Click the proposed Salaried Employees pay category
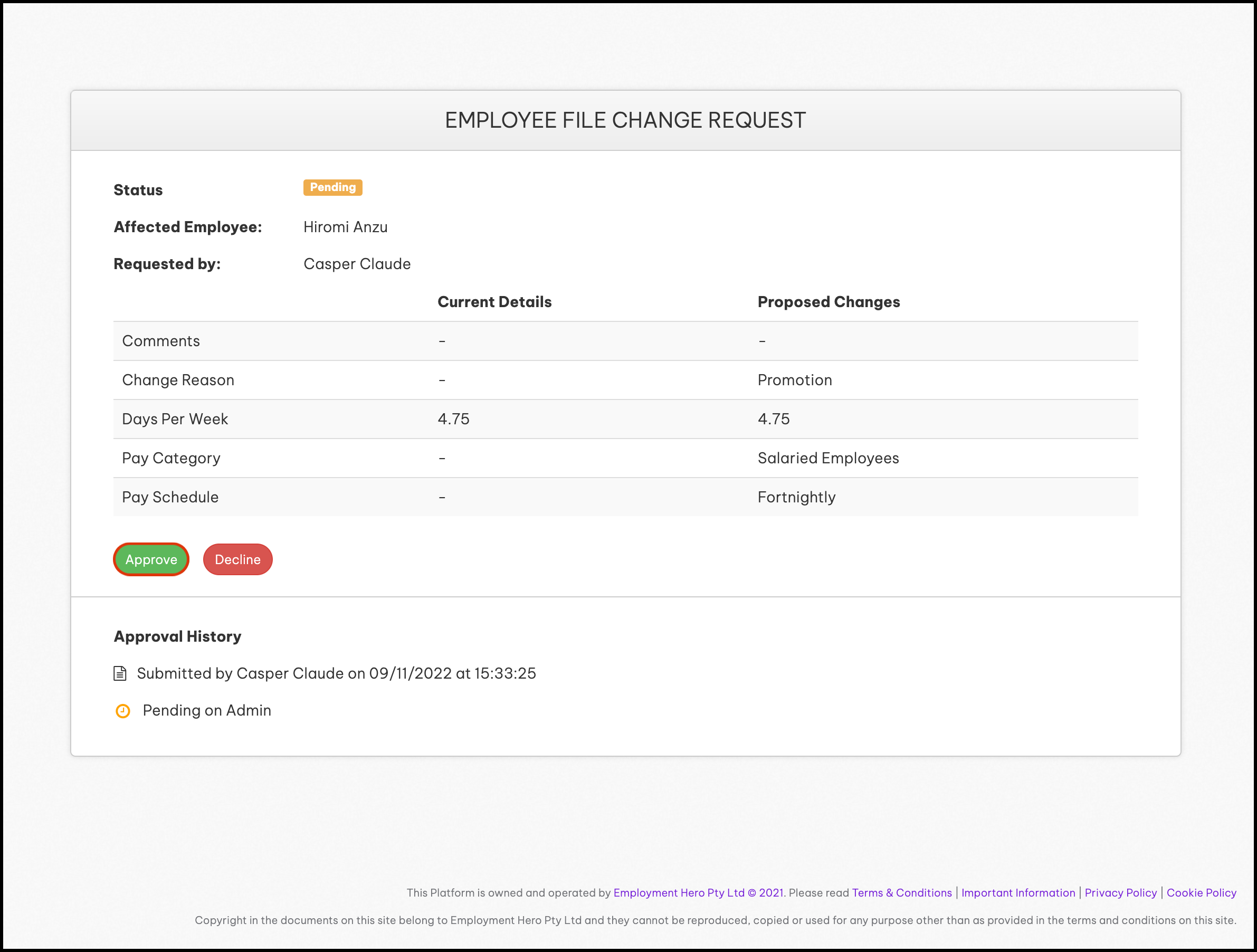The image size is (1257, 952). [x=828, y=458]
